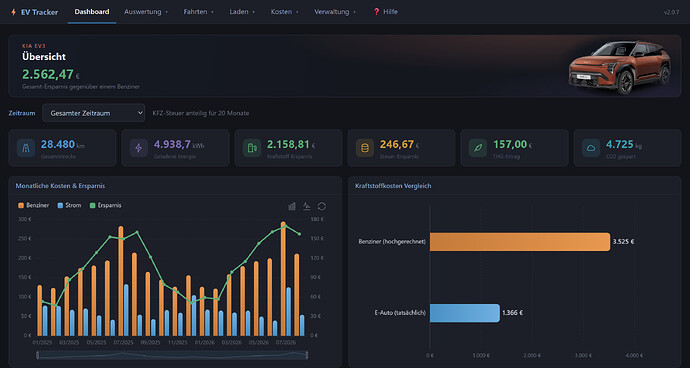Click the EV Tracker brand link
This screenshot has height=368, width=690.
34,12
